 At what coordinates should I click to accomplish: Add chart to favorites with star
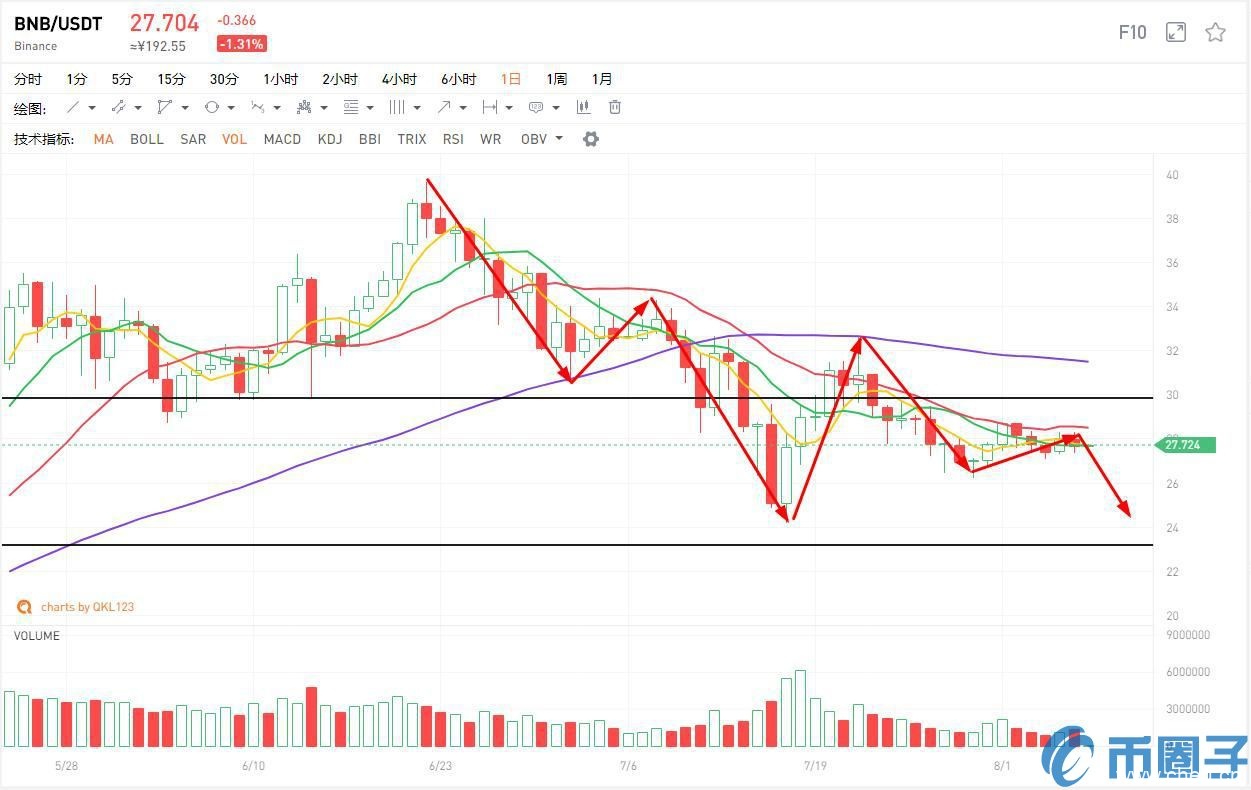[1215, 32]
